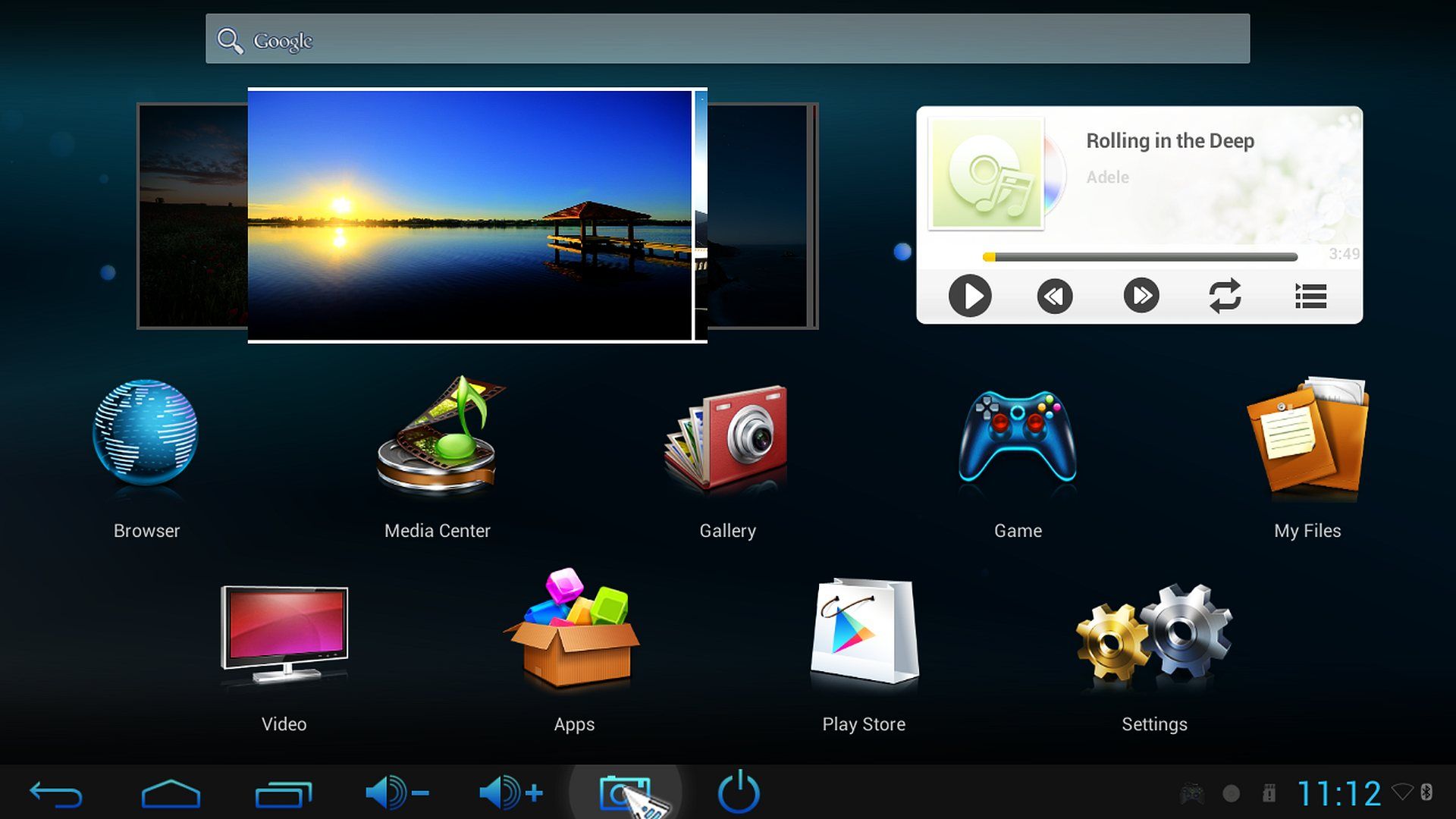Image resolution: width=1456 pixels, height=819 pixels.
Task: Play Rolling in the Deep
Action: tap(970, 296)
